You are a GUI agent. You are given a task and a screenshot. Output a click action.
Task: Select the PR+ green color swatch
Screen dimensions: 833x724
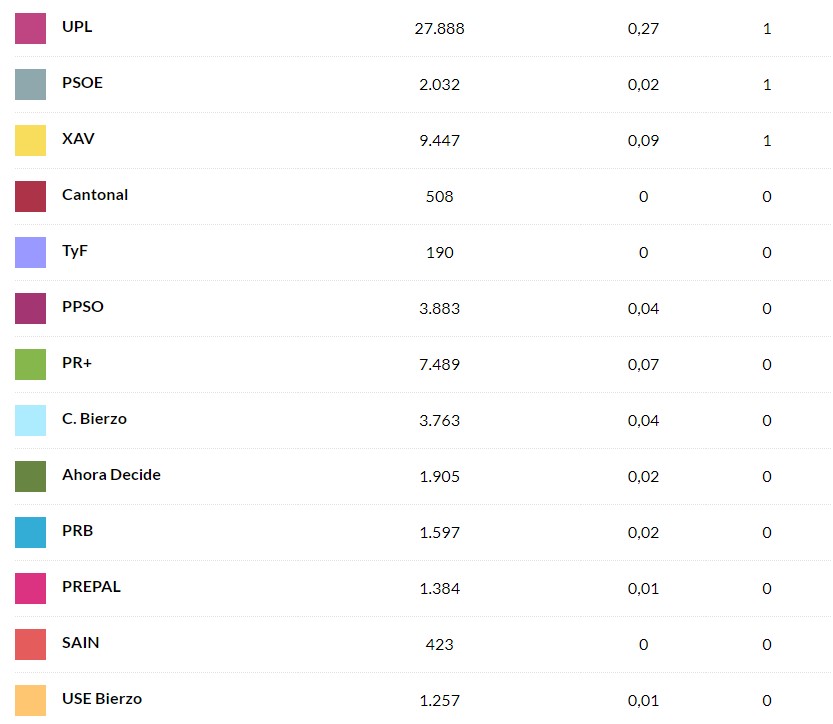(31, 364)
